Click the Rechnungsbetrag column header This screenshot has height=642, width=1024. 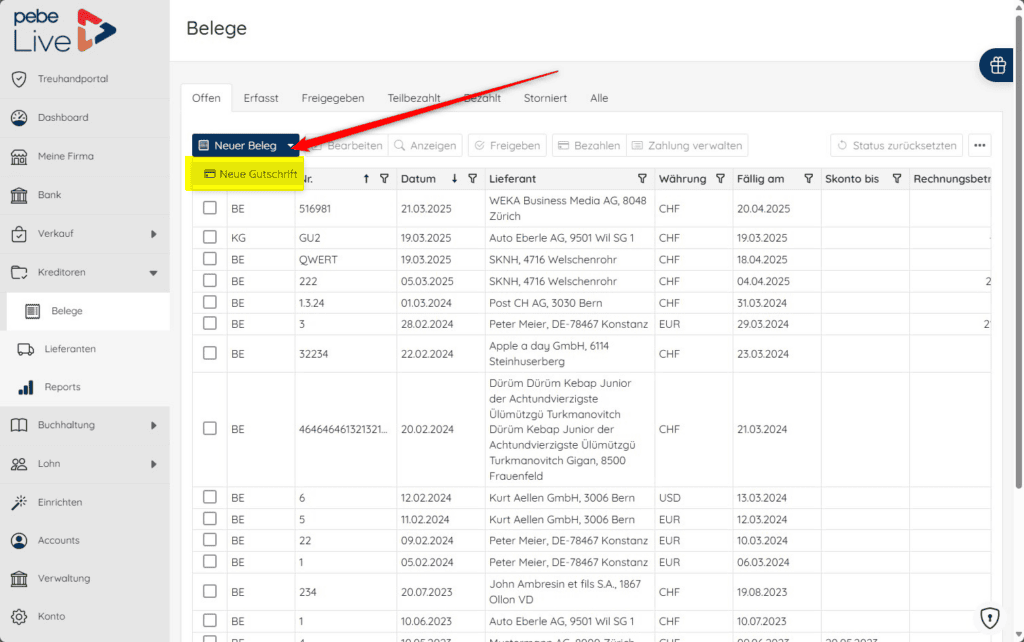click(952, 178)
